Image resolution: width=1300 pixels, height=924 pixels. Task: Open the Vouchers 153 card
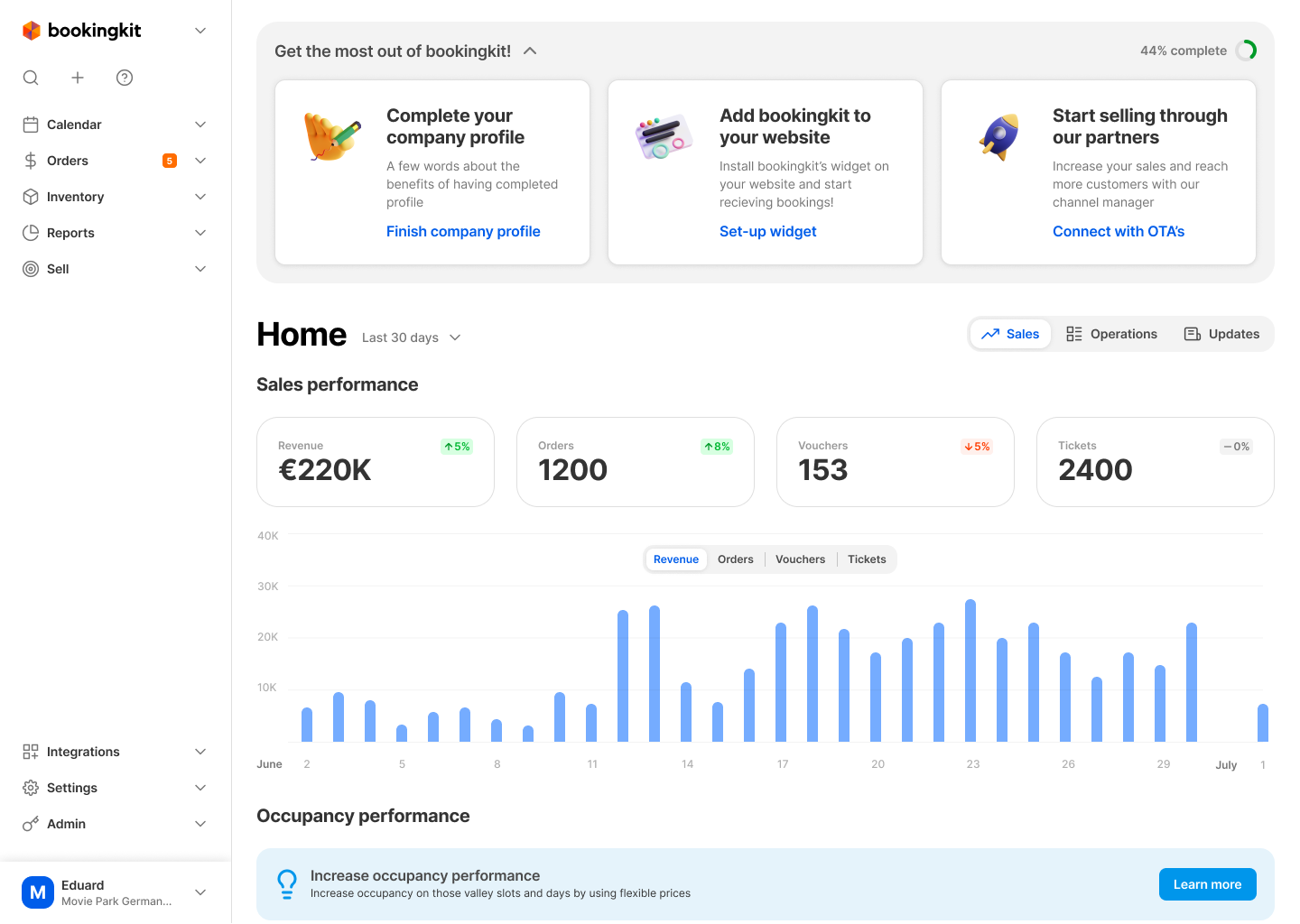tap(896, 462)
